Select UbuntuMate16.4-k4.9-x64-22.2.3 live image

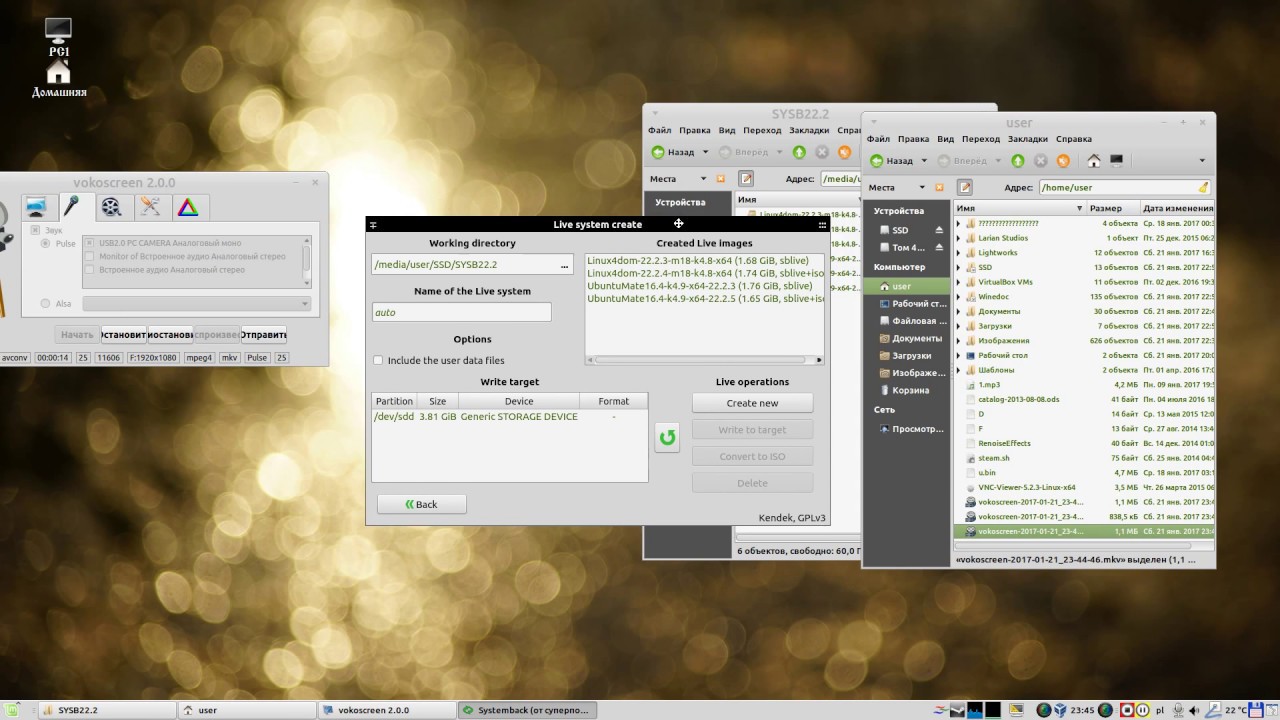pos(700,285)
